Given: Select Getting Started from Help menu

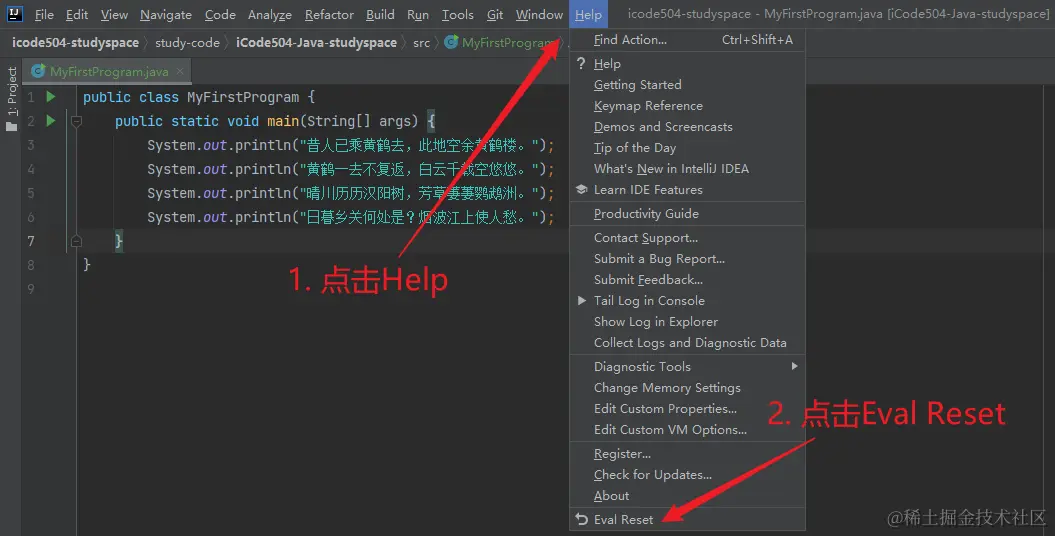Looking at the screenshot, I should [x=688, y=85].
